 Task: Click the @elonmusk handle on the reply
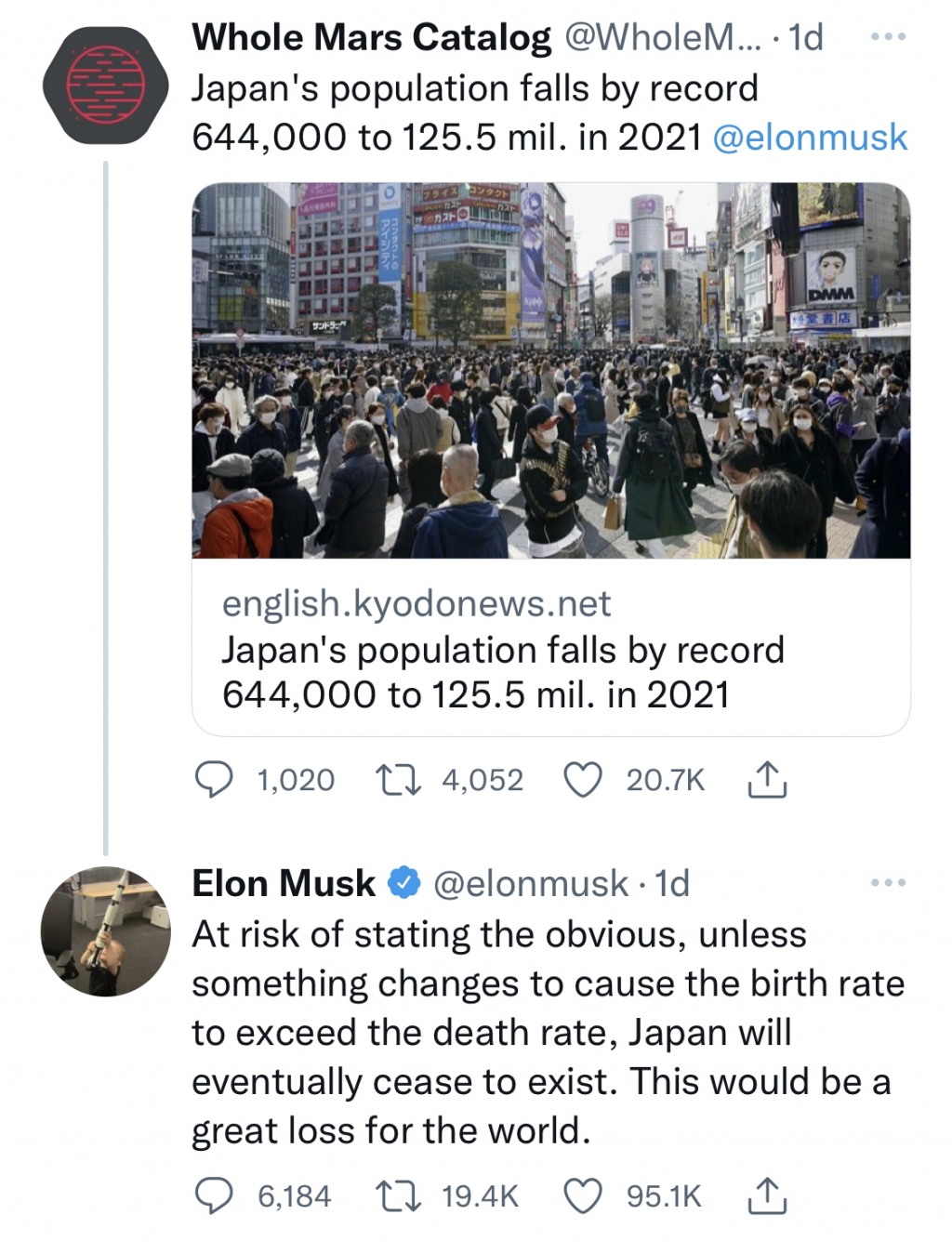point(518,883)
